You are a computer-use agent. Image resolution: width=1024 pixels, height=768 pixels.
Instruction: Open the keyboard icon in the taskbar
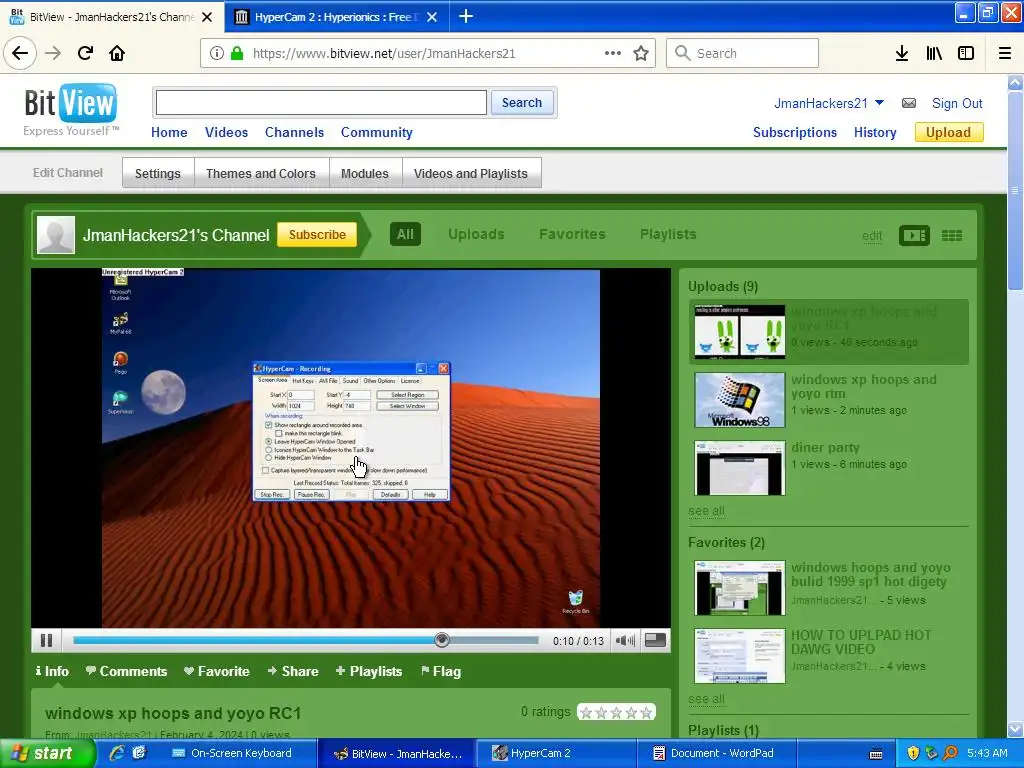[x=876, y=754]
